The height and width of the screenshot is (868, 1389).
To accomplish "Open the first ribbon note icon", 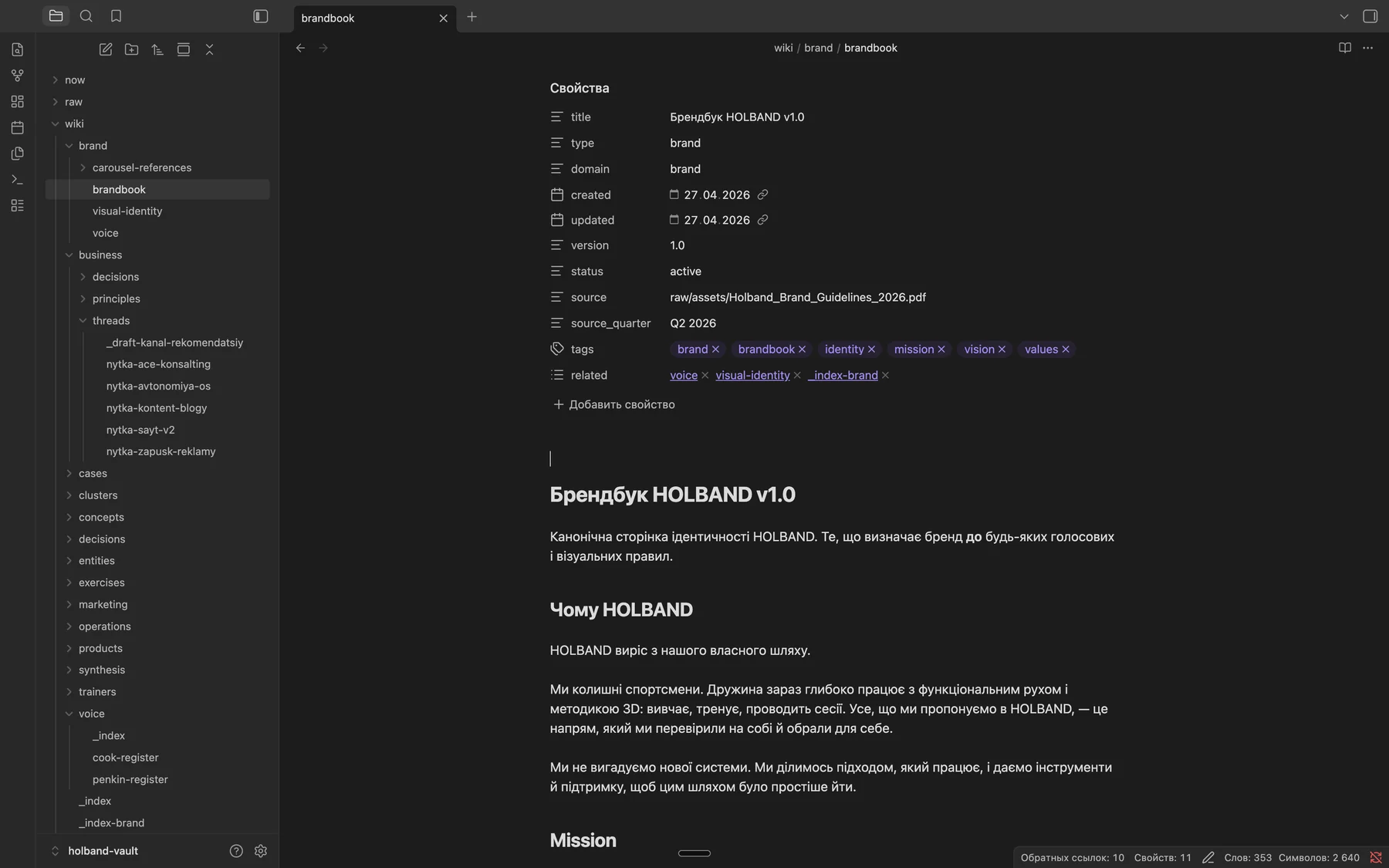I will coord(18,49).
